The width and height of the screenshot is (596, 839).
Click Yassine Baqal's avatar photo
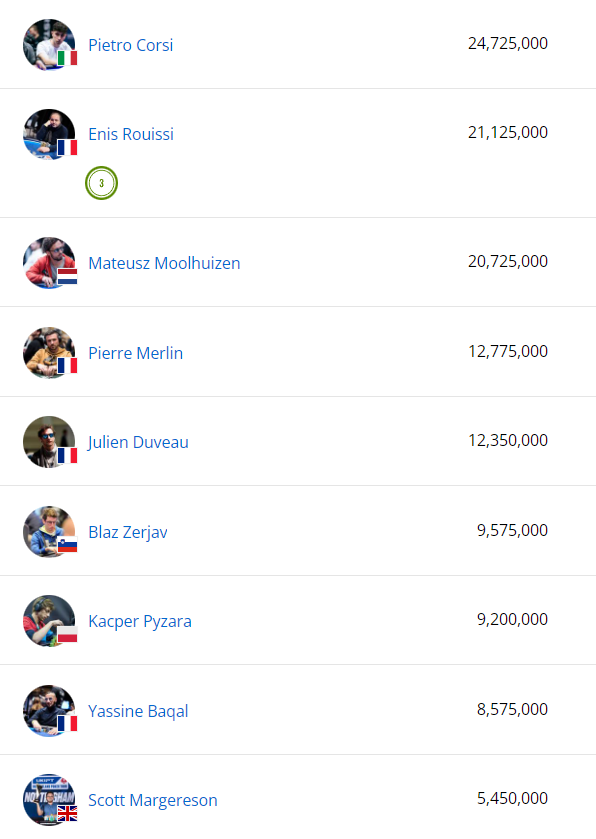49,711
